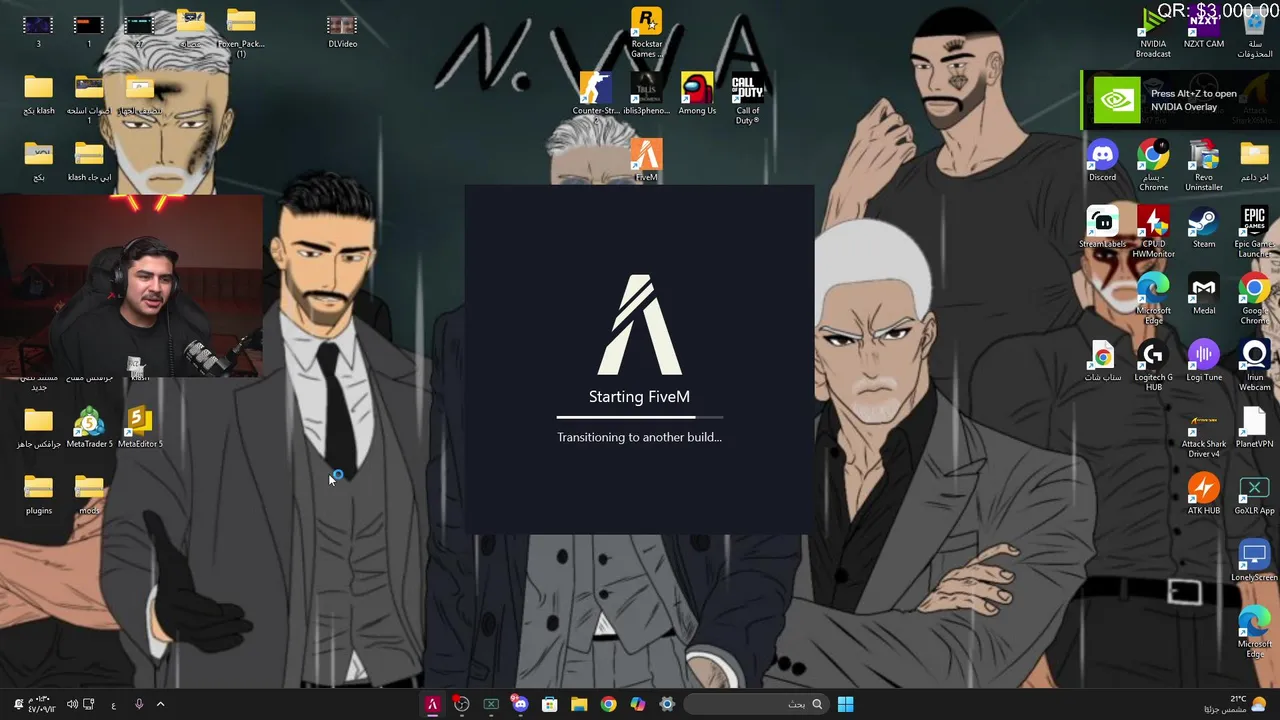Expand the hidden system tray icons
1280x720 pixels.
coord(160,704)
